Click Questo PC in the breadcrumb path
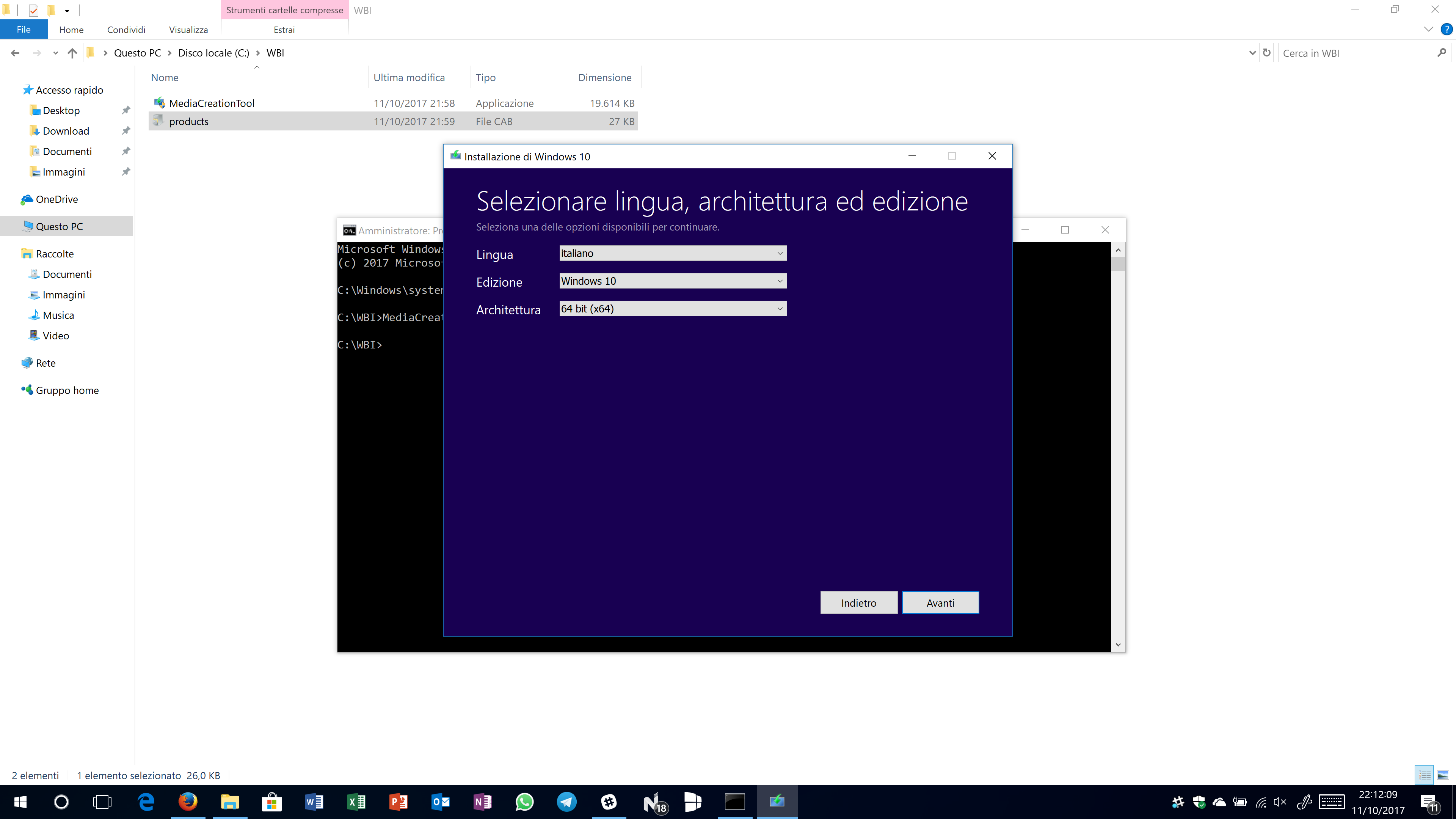Viewport: 1456px width, 819px height. pyautogui.click(x=137, y=53)
